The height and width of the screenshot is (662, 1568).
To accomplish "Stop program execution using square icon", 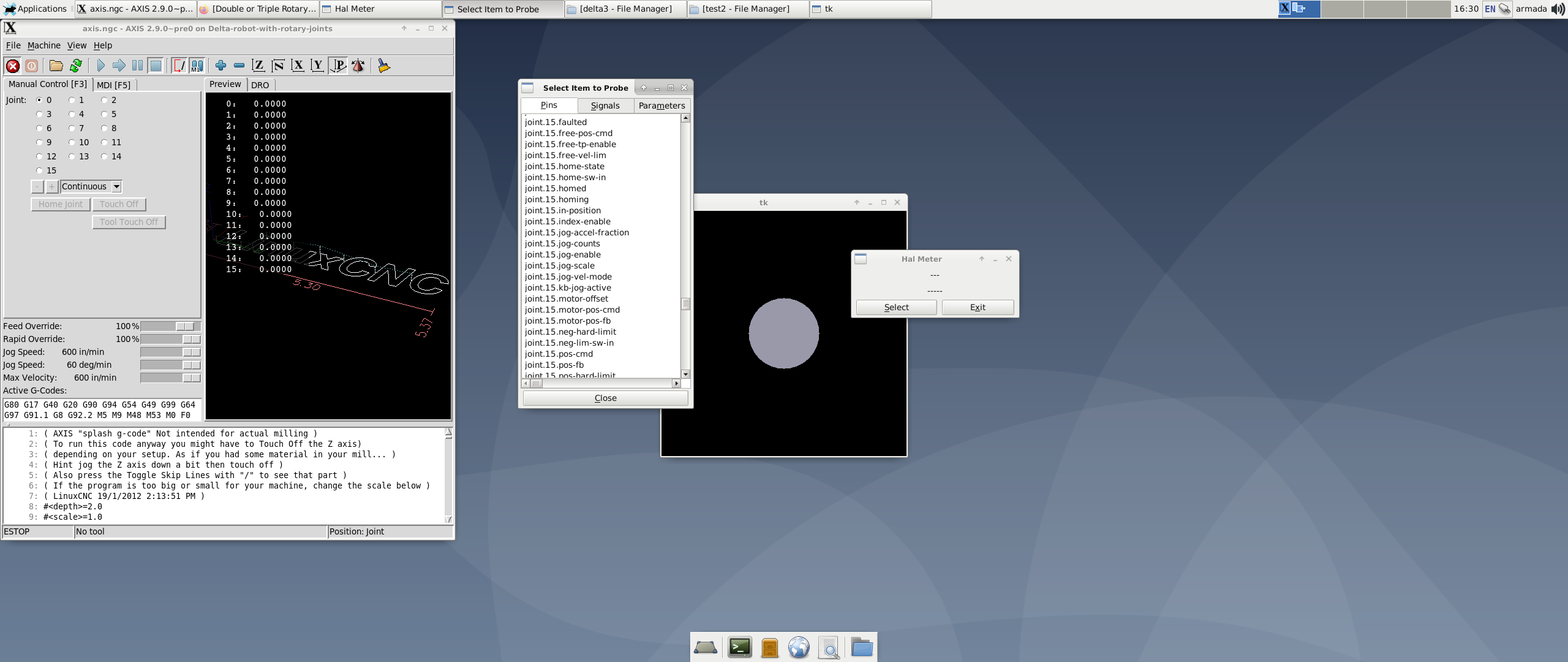I will [x=156, y=66].
